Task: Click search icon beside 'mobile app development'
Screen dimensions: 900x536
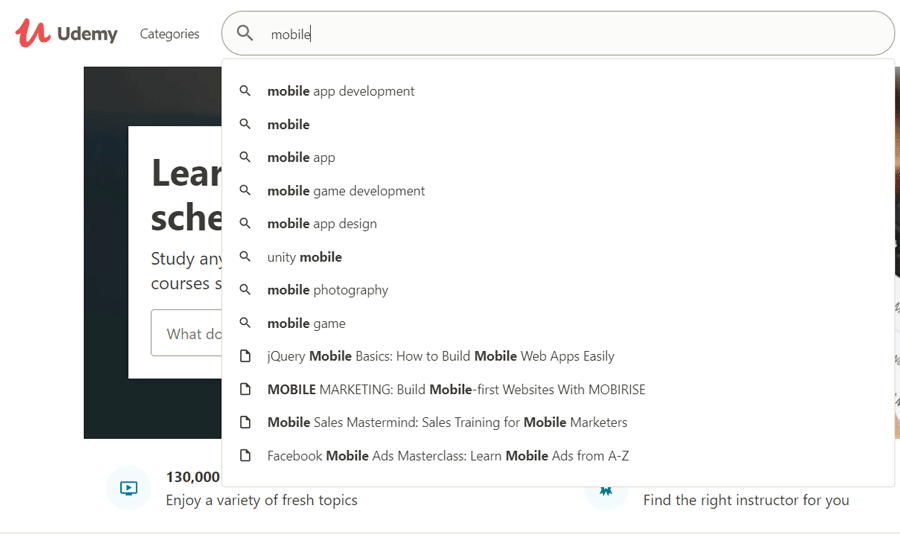Action: pyautogui.click(x=245, y=91)
